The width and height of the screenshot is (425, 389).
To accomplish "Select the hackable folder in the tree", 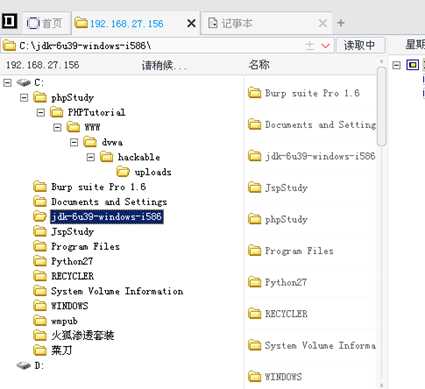I will coord(130,157).
